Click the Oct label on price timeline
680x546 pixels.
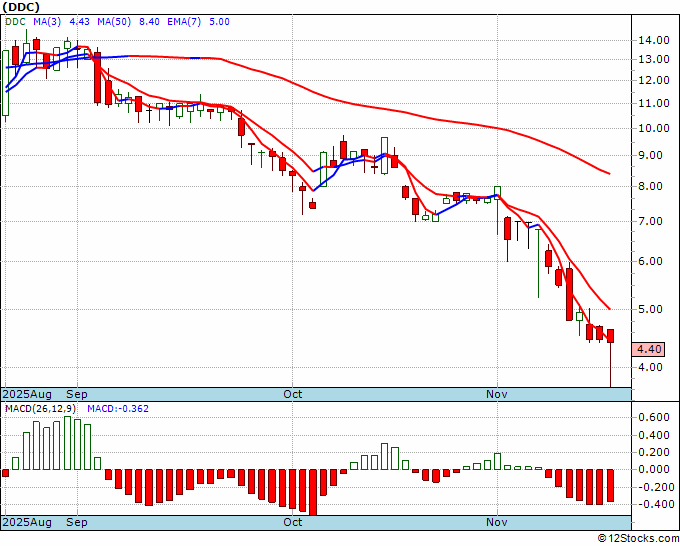click(x=293, y=394)
